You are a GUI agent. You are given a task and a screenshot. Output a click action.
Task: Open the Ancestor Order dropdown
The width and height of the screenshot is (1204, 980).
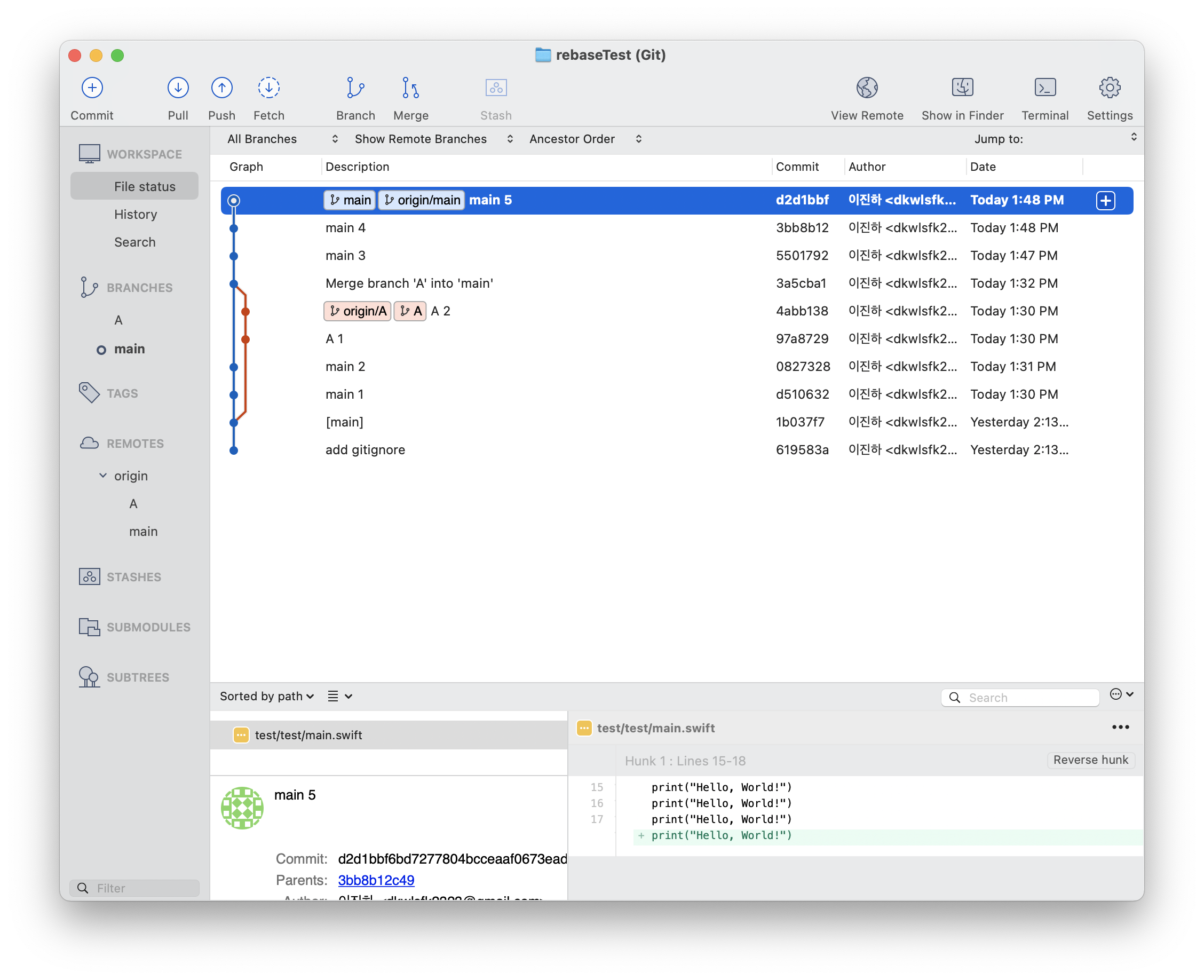point(585,139)
